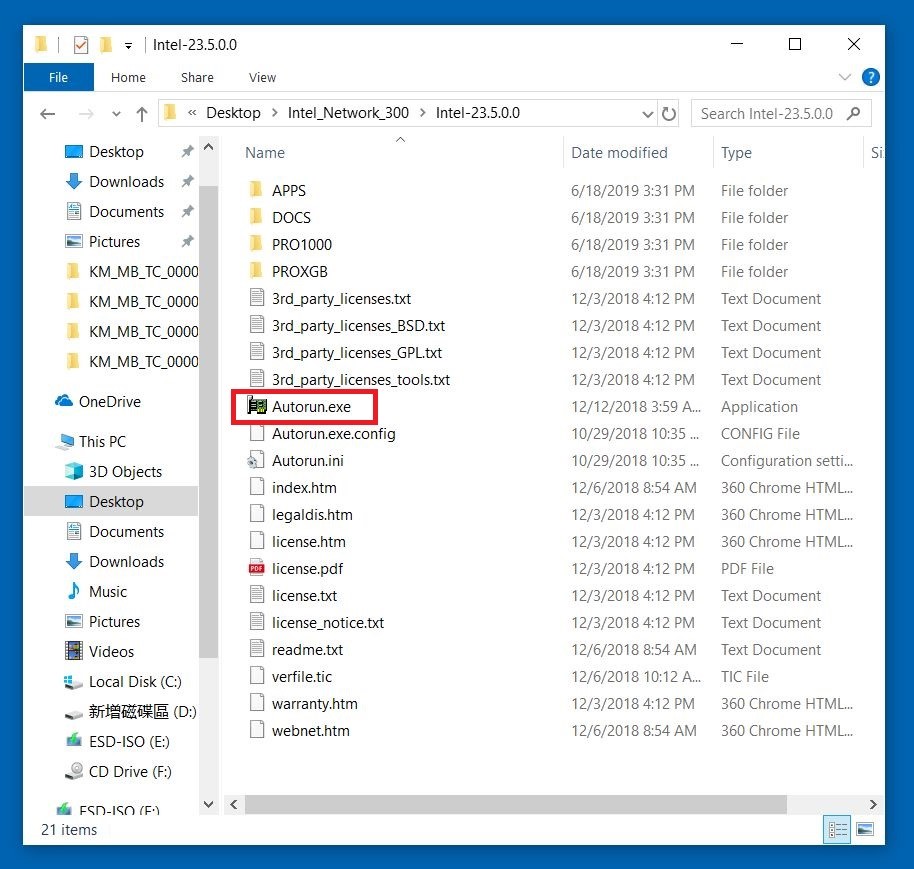Viewport: 914px width, 869px height.
Task: Select the Autorun.ini settings file icon
Action: pos(257,461)
